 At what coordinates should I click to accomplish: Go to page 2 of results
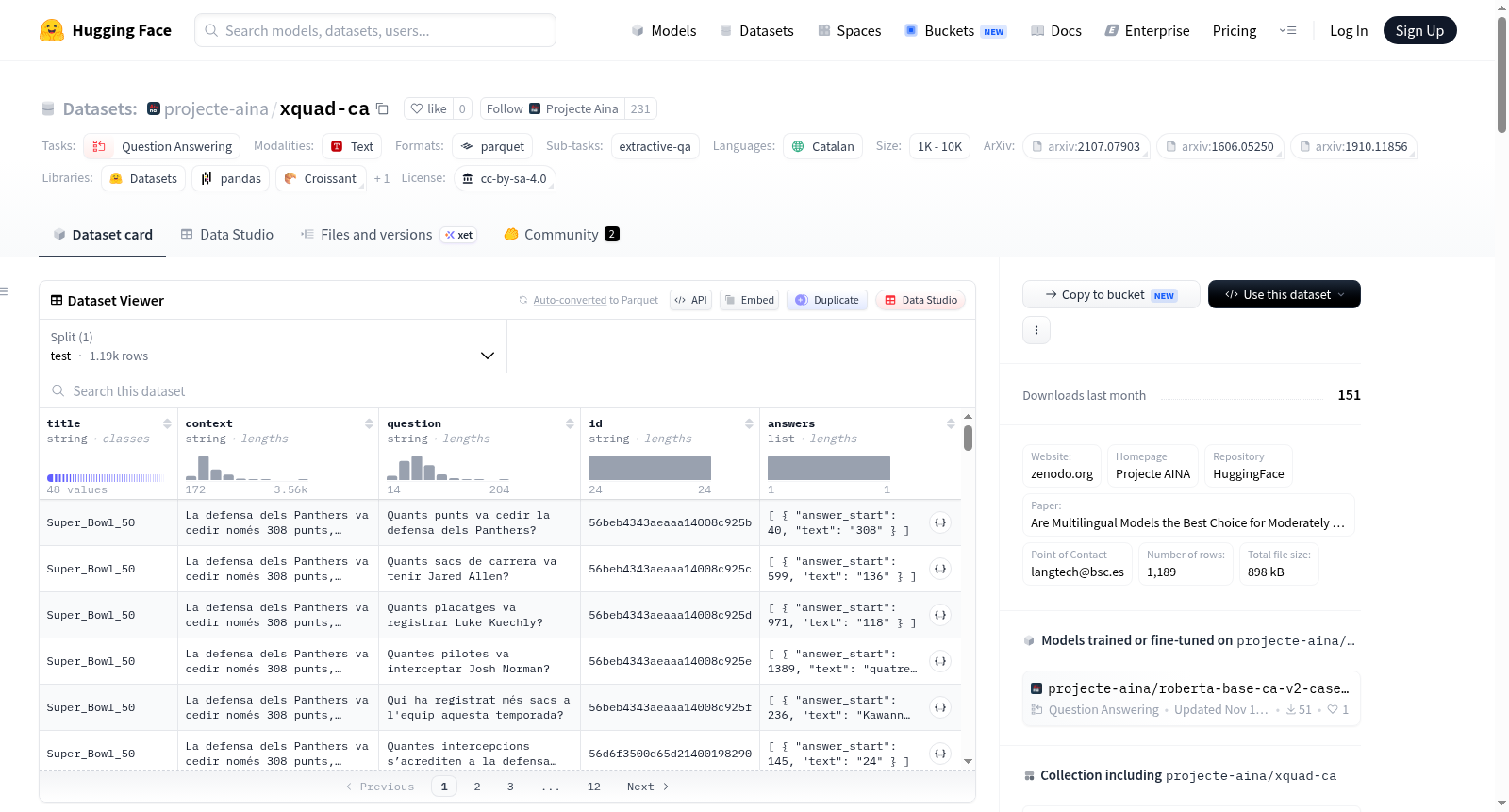(x=477, y=787)
